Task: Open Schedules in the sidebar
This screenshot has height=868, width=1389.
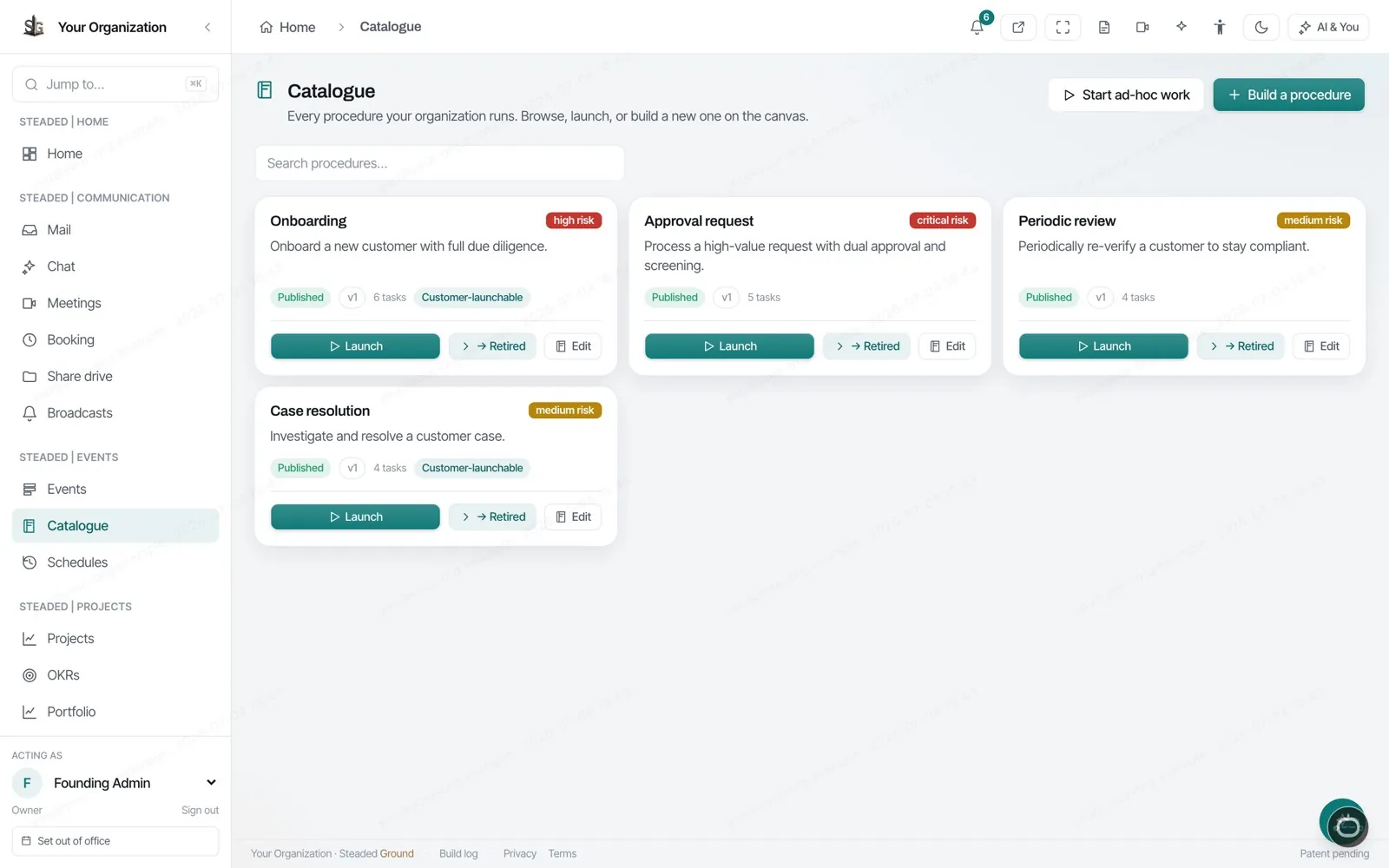Action: coord(115,562)
